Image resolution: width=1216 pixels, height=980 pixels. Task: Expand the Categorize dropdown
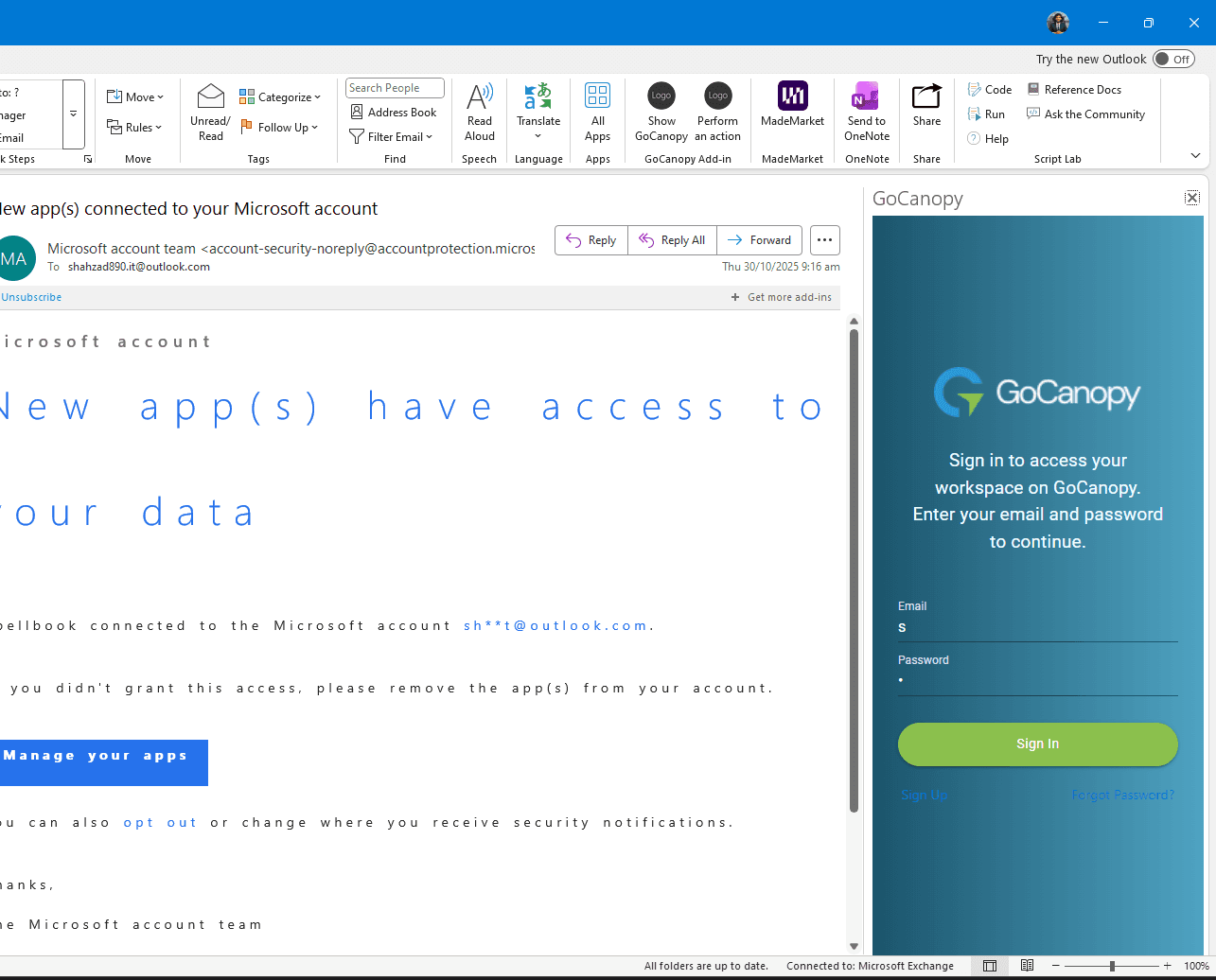[x=280, y=96]
